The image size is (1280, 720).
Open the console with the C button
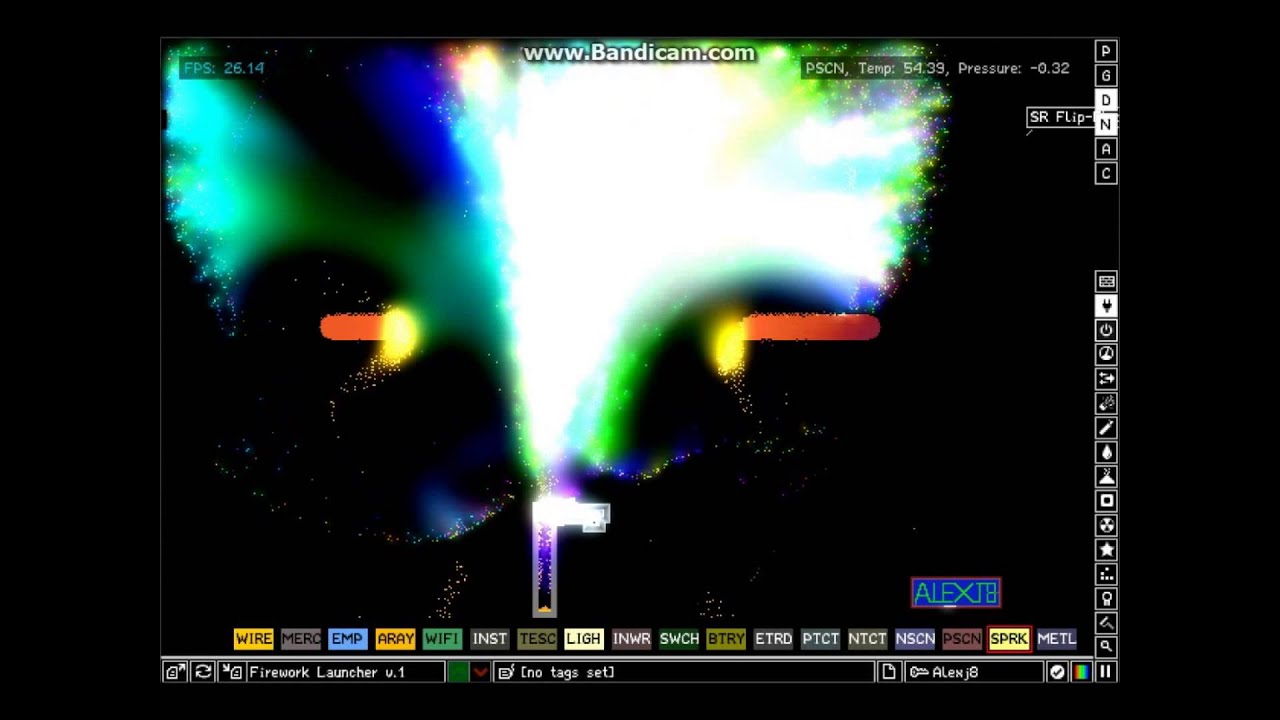[x=1106, y=174]
